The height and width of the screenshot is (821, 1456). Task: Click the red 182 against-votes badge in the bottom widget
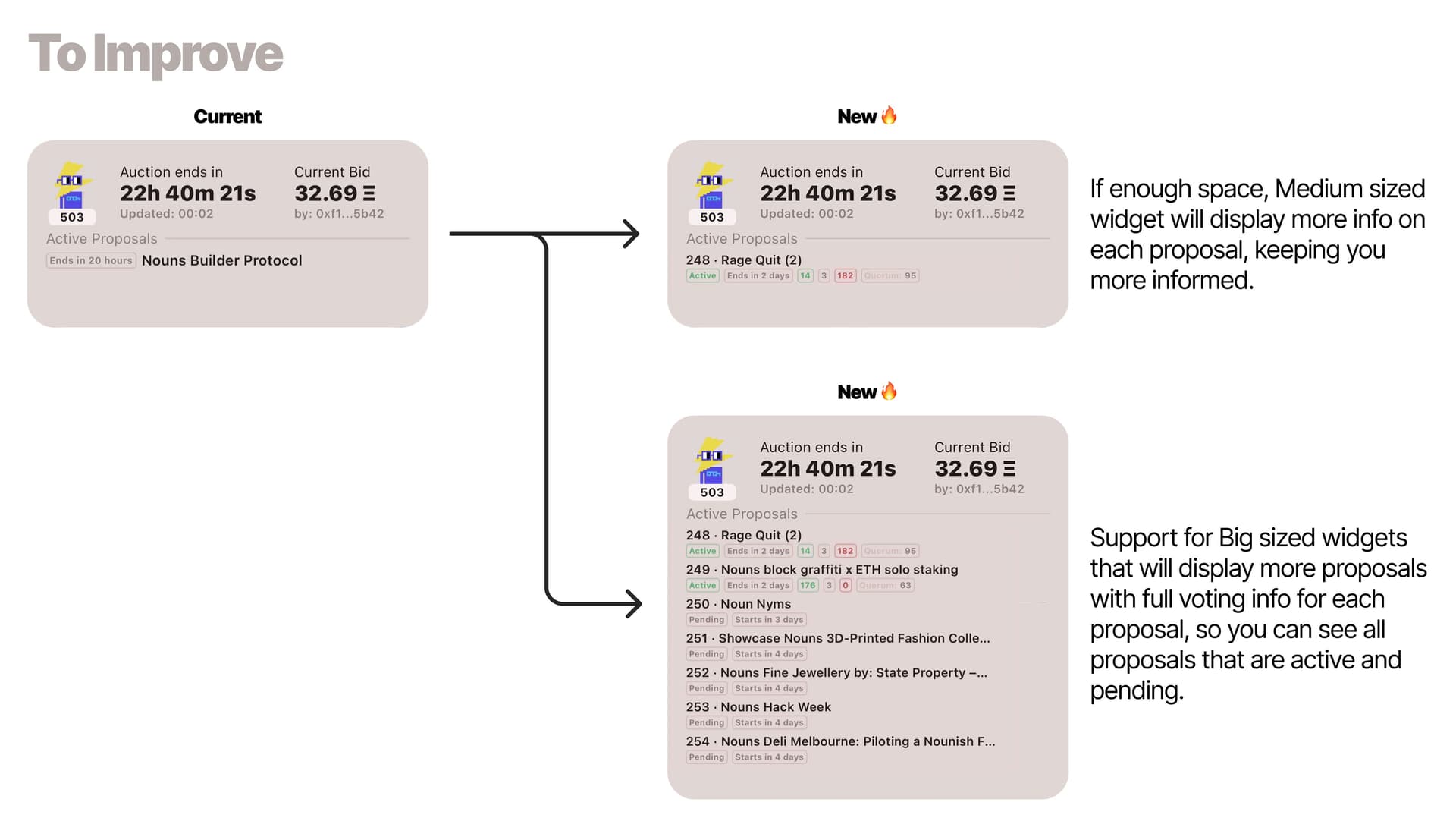coord(846,552)
